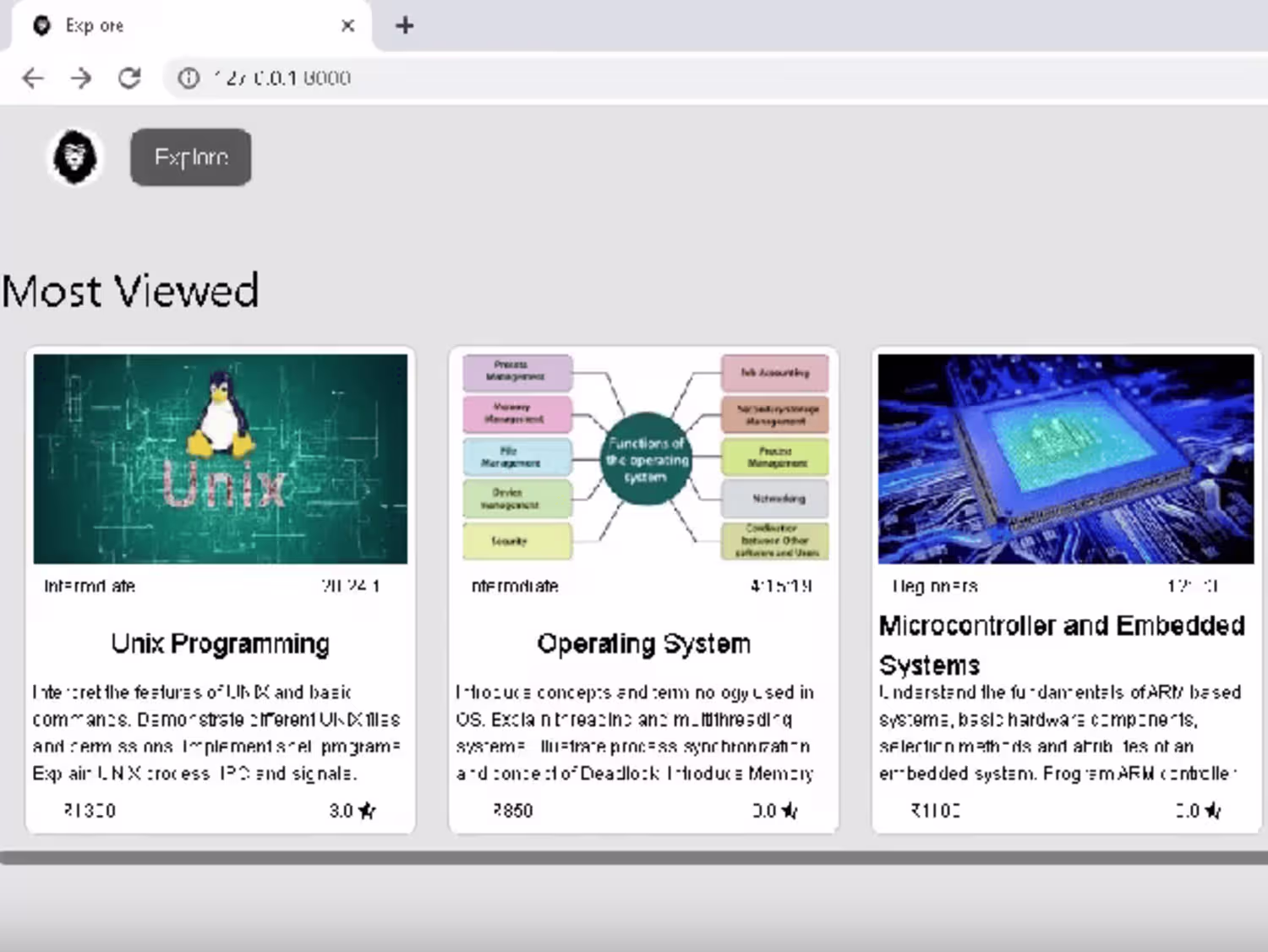1268x952 pixels.
Task: Open Operating System course title
Action: coord(644,643)
